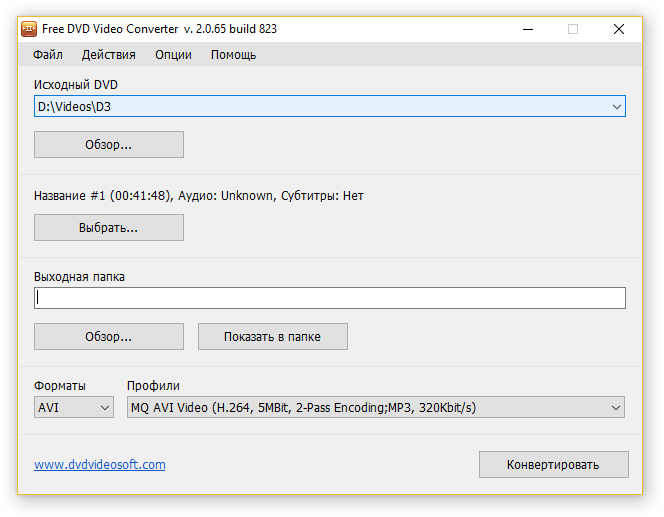Click Обзор button under source DVD
The width and height of the screenshot is (664, 517).
(109, 145)
